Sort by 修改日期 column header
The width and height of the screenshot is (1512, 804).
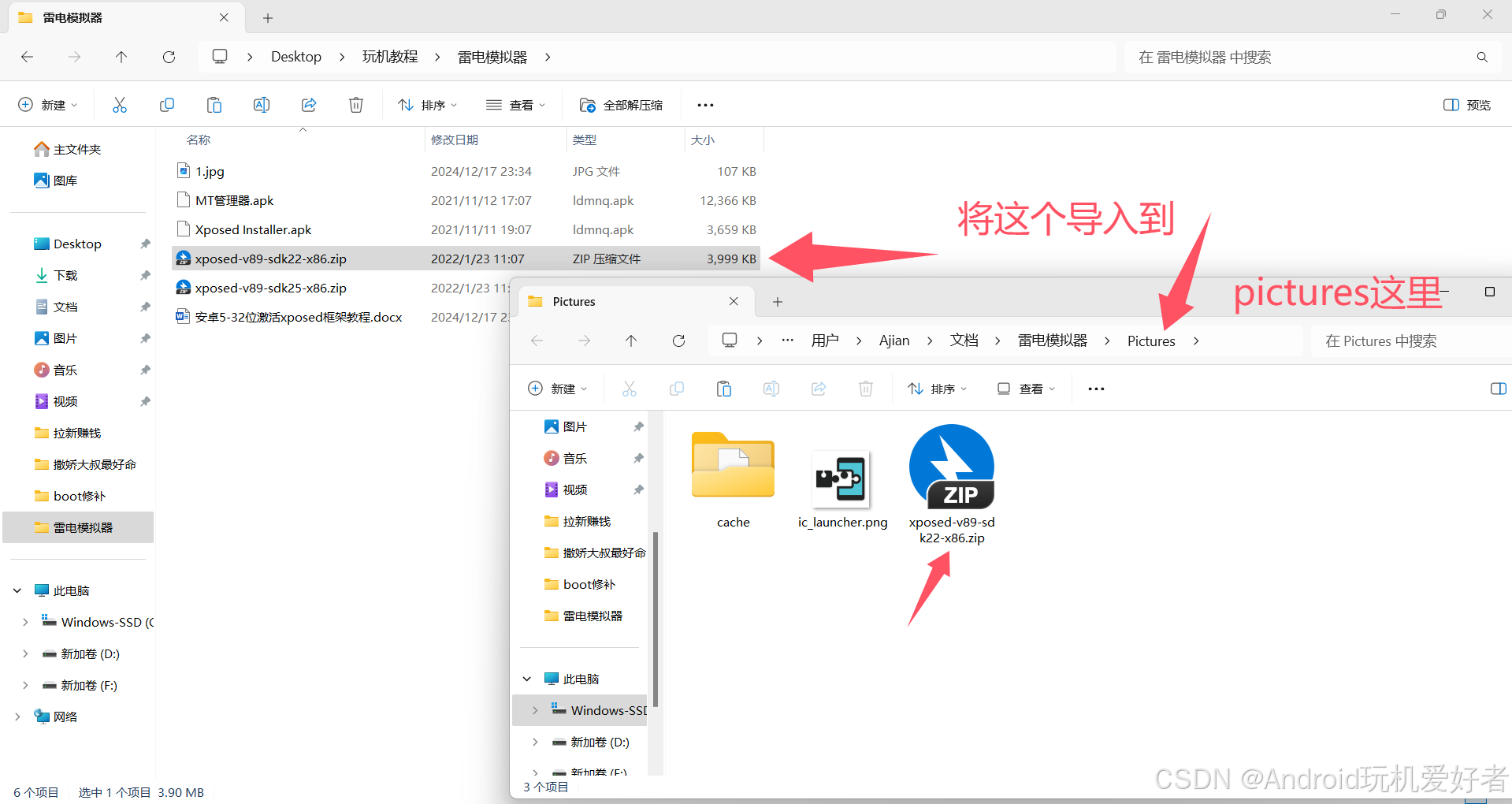click(x=455, y=140)
